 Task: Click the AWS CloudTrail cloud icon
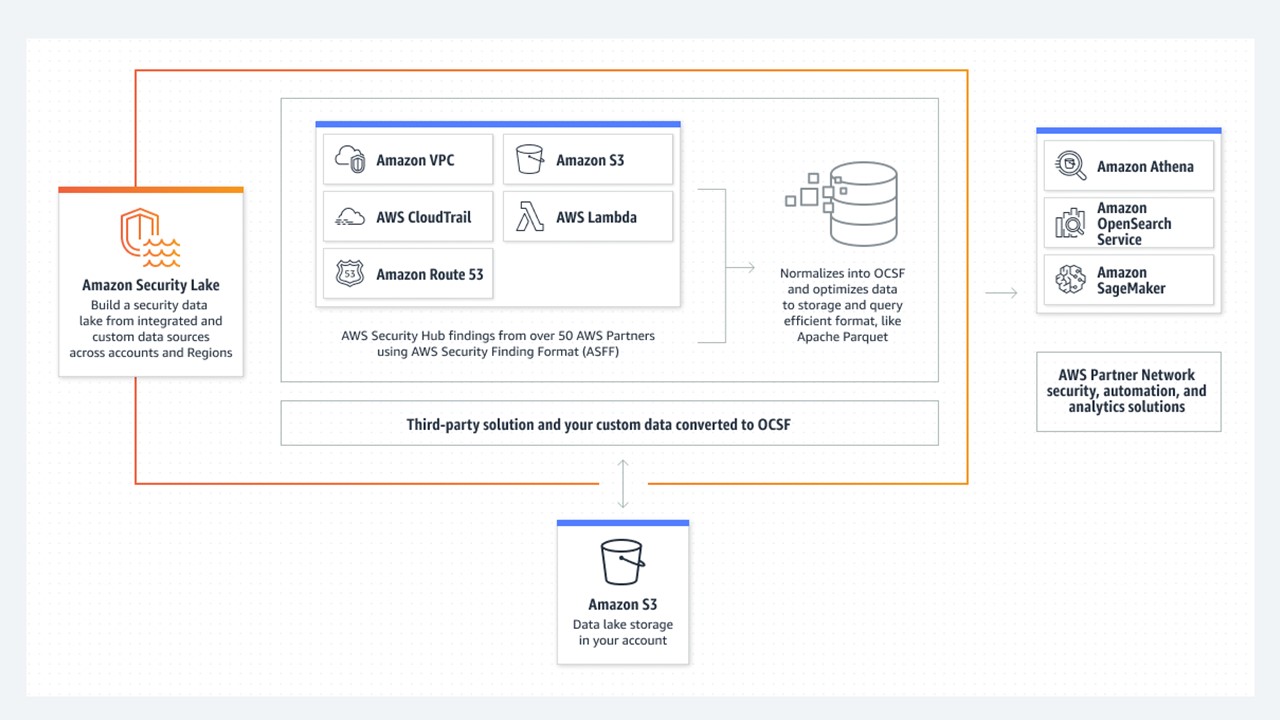click(350, 217)
